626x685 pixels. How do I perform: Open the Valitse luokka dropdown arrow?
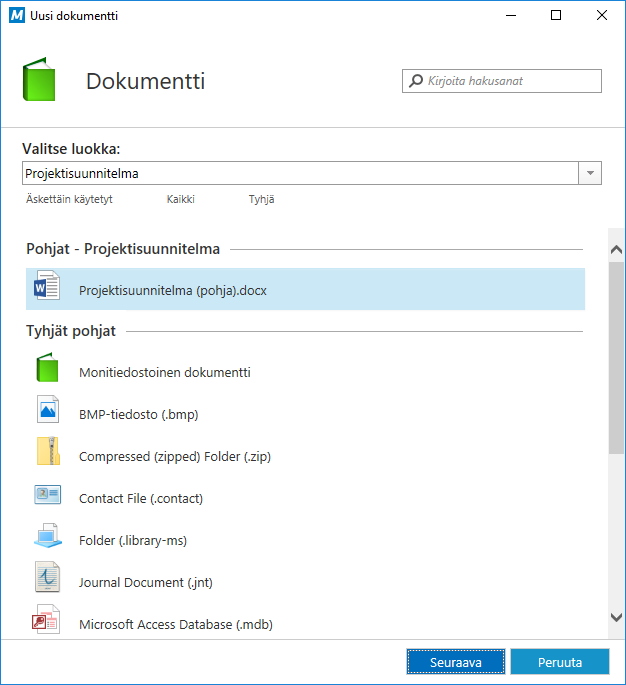pyautogui.click(x=590, y=173)
